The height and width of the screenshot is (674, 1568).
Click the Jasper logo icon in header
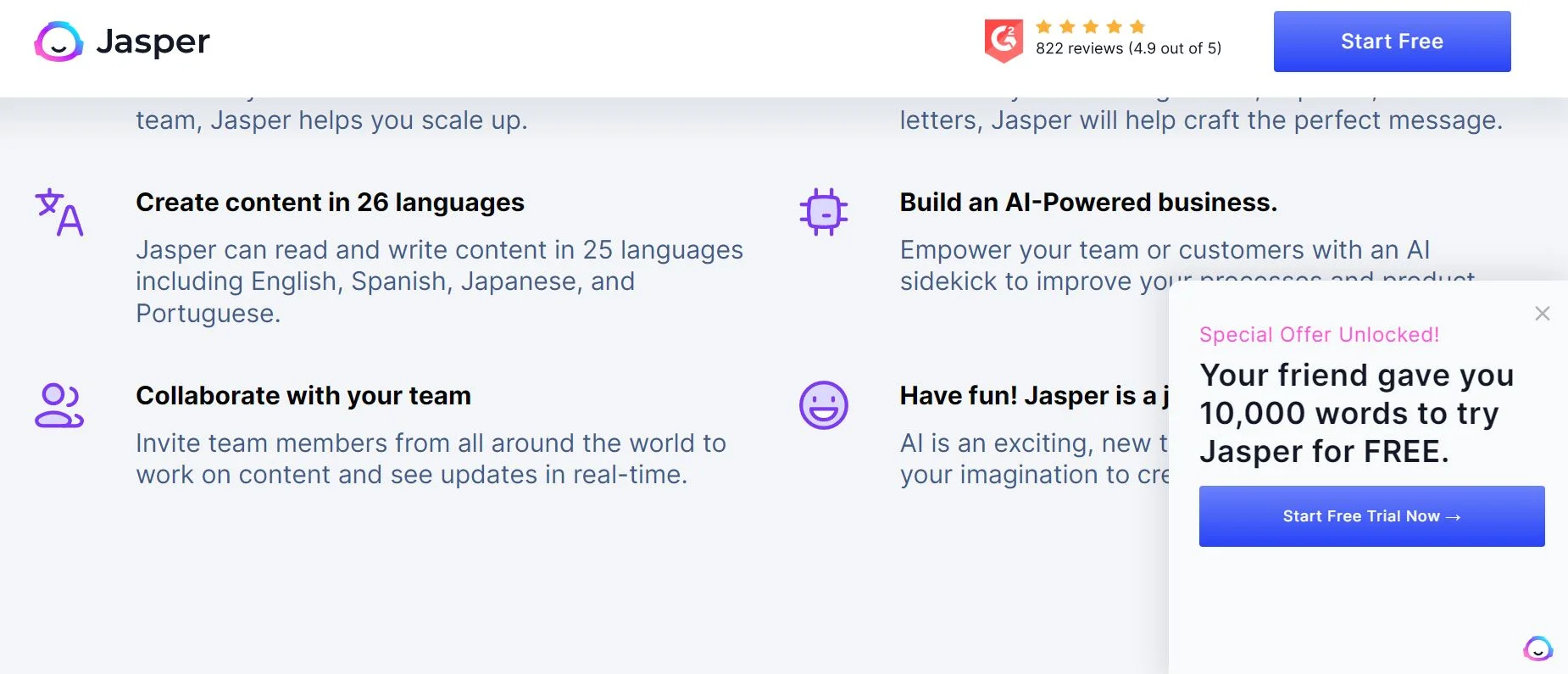click(x=58, y=42)
